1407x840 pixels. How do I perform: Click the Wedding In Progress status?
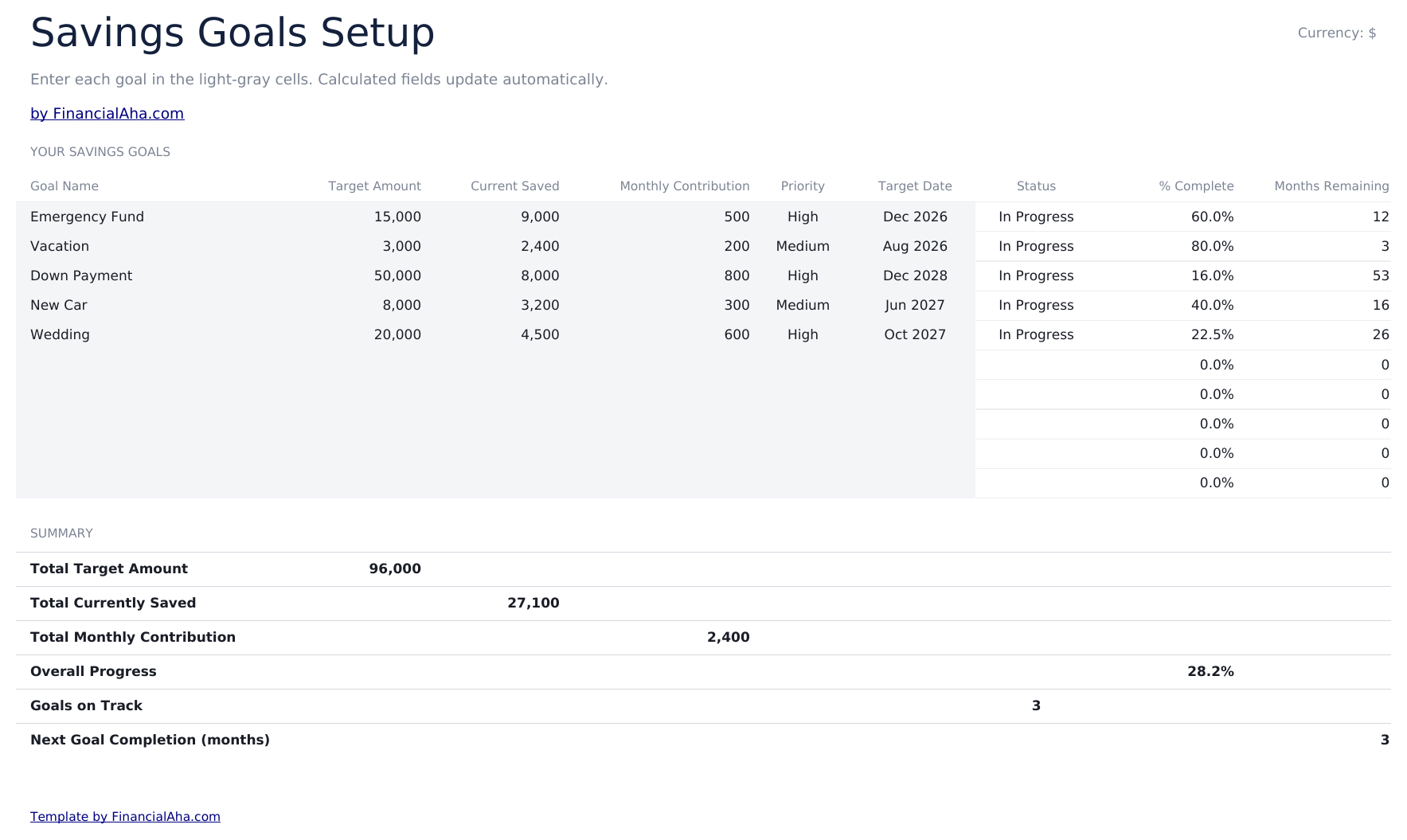[1036, 334]
